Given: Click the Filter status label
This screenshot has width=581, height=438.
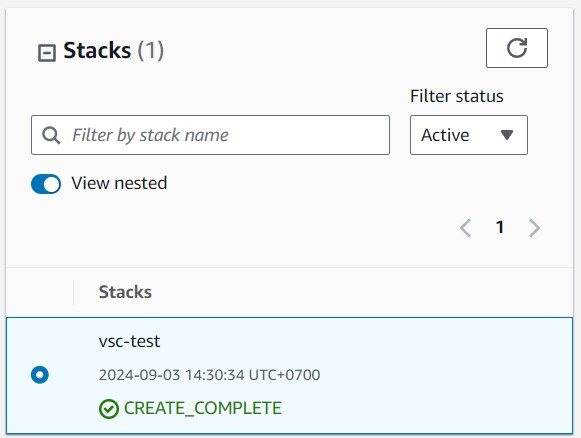Looking at the screenshot, I should [456, 96].
